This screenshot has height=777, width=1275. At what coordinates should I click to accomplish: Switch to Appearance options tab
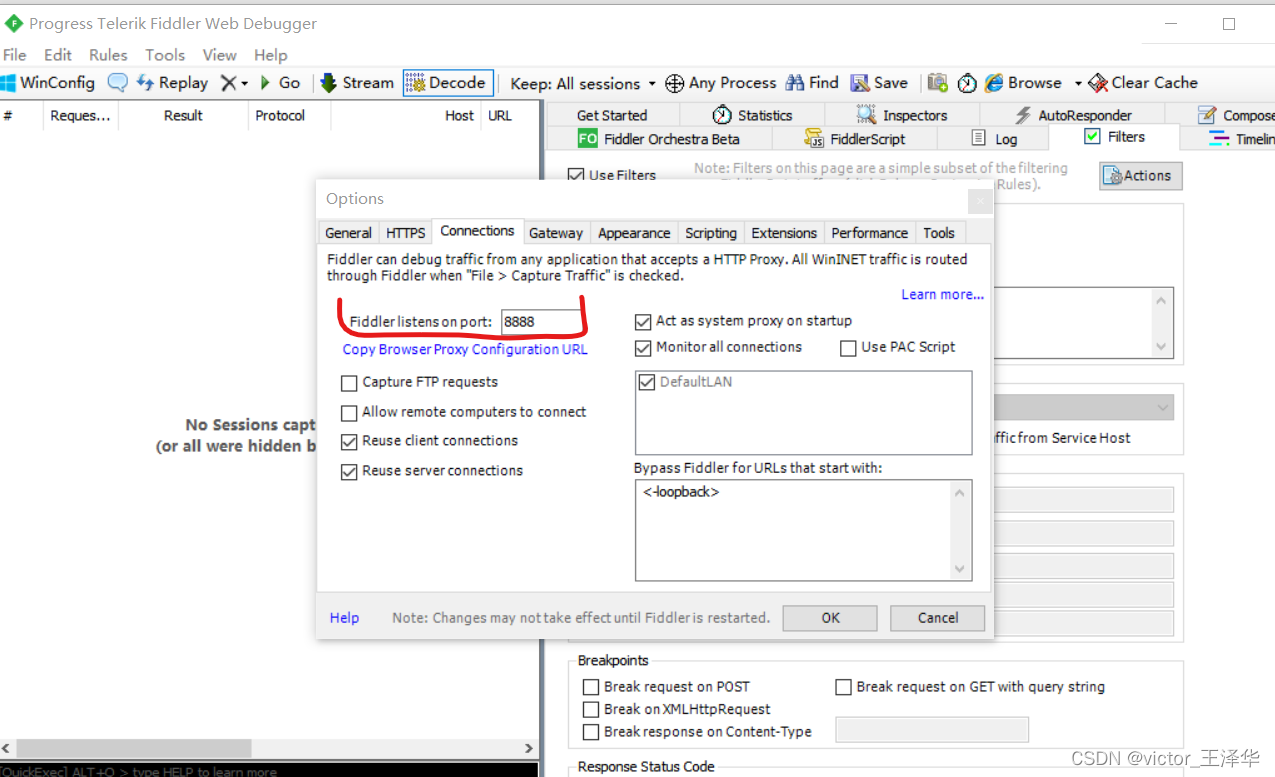[x=634, y=233]
